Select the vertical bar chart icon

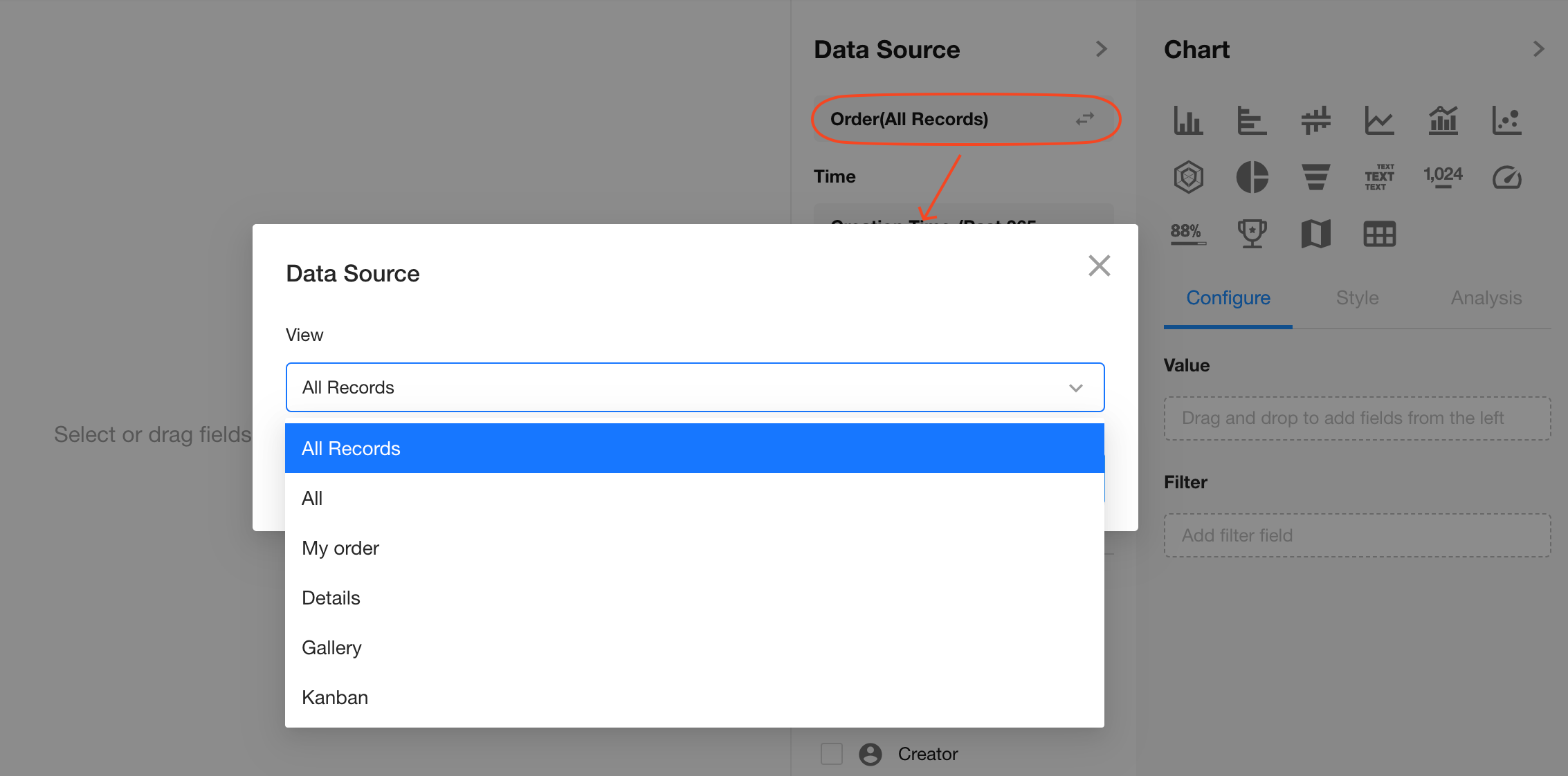[x=1188, y=120]
